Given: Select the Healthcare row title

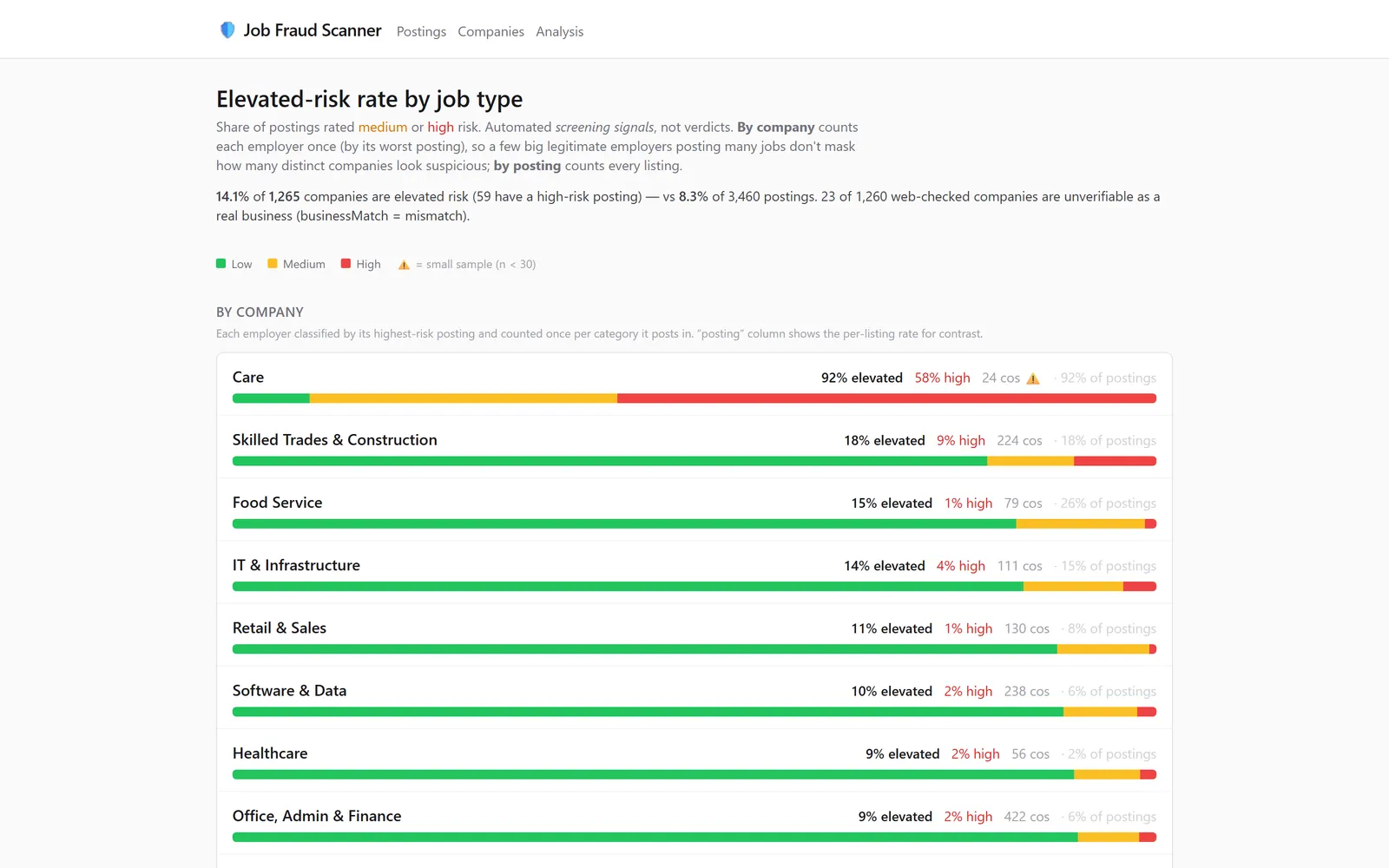Looking at the screenshot, I should coord(270,753).
